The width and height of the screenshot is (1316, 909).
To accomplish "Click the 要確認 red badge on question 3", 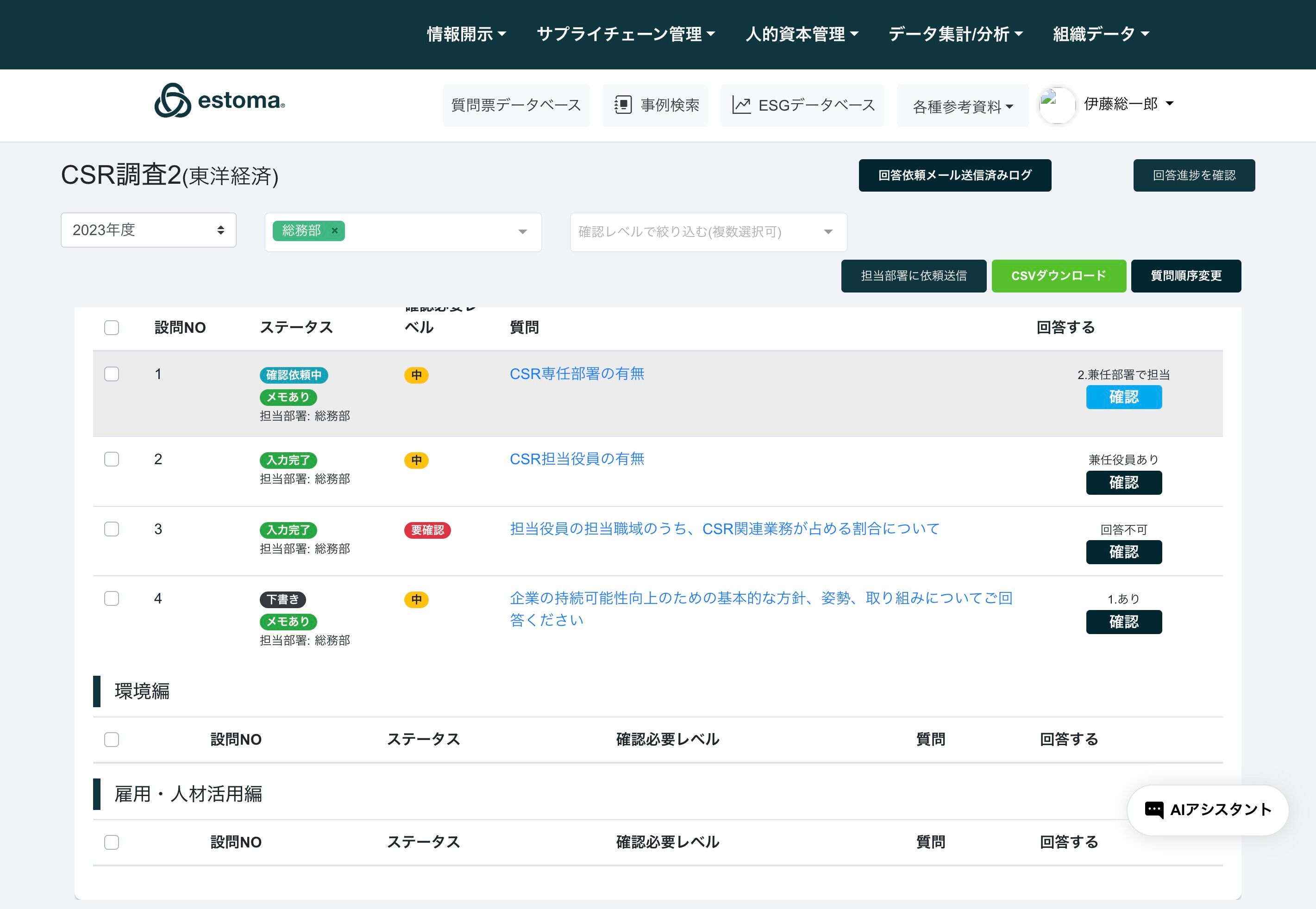I will [x=427, y=529].
